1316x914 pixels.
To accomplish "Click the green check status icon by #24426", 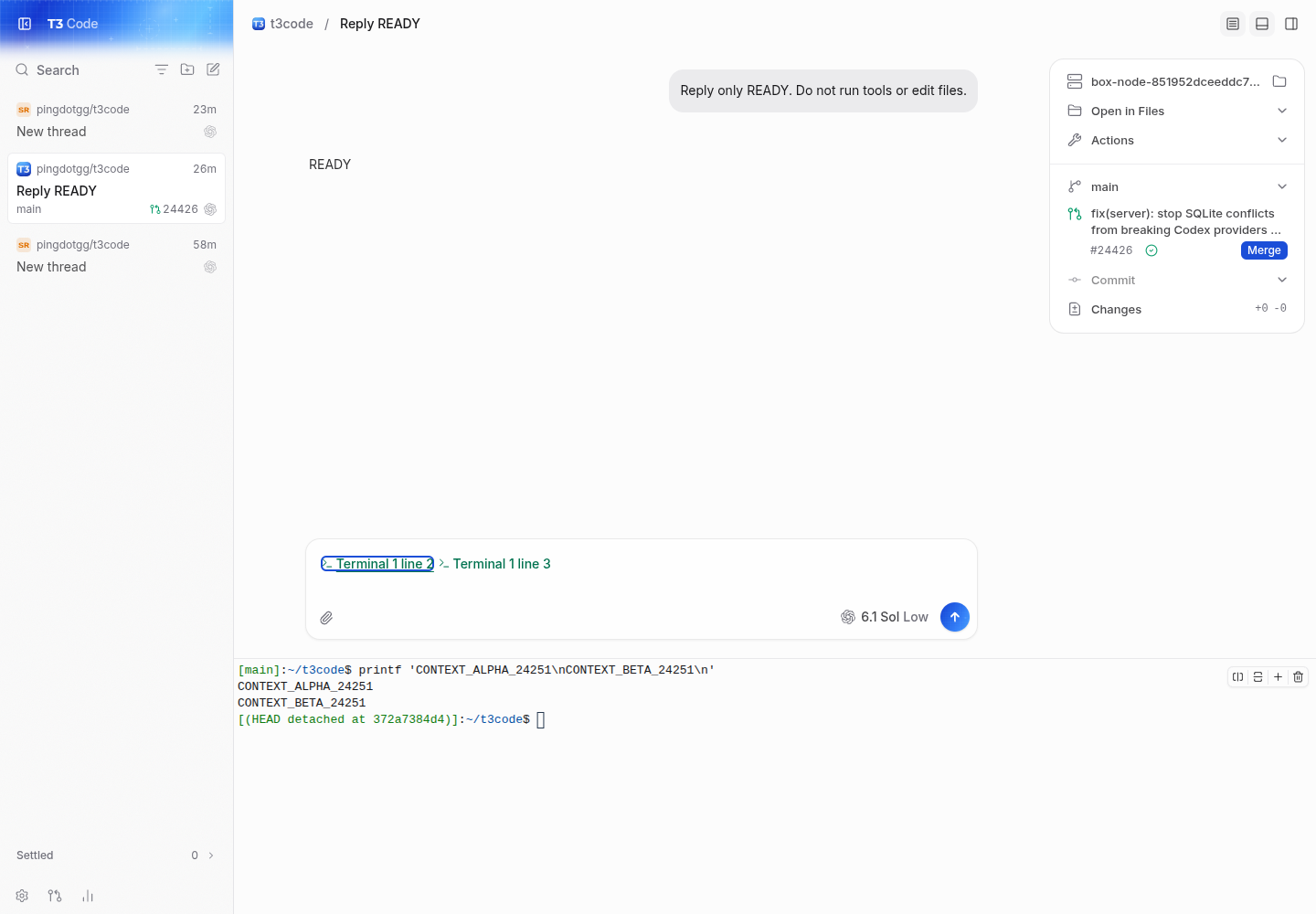I will point(1151,250).
